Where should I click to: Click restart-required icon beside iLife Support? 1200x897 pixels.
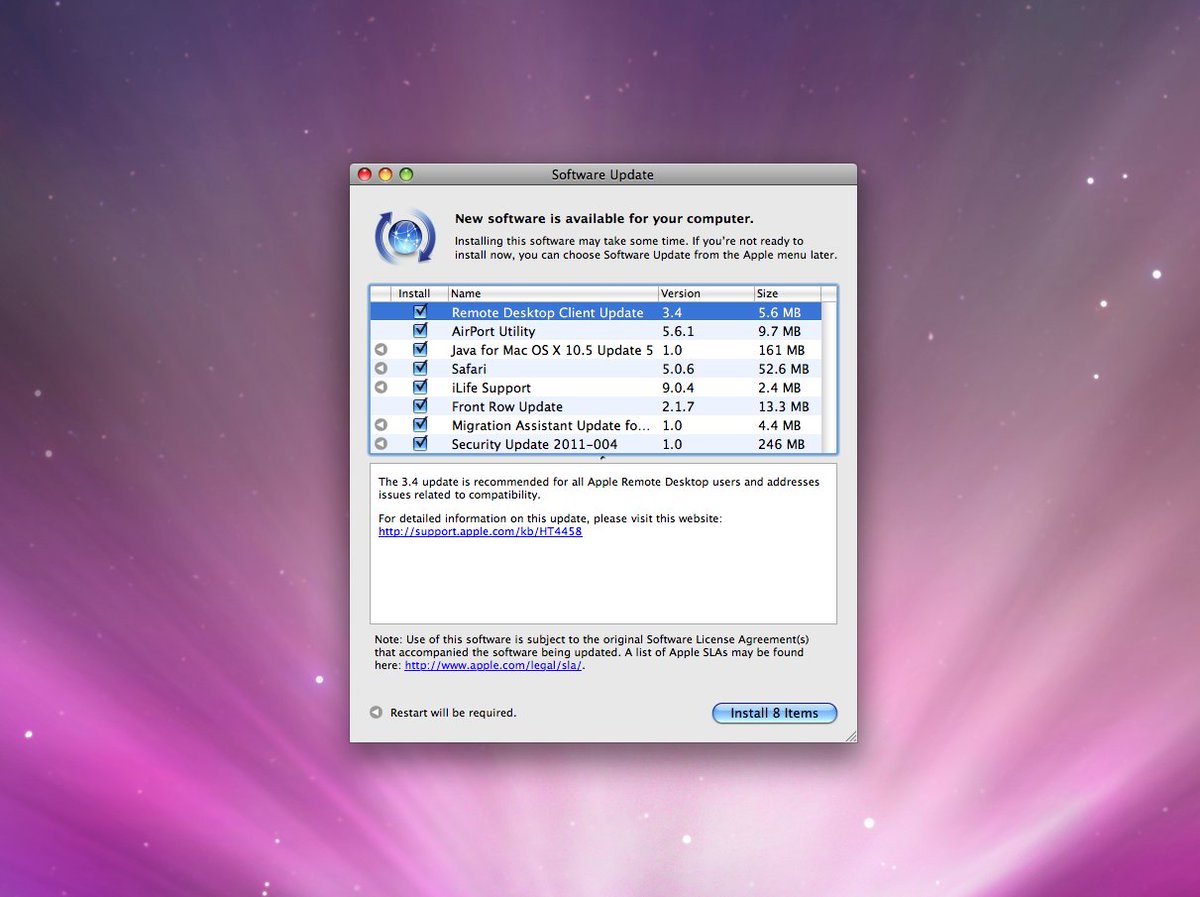point(381,387)
